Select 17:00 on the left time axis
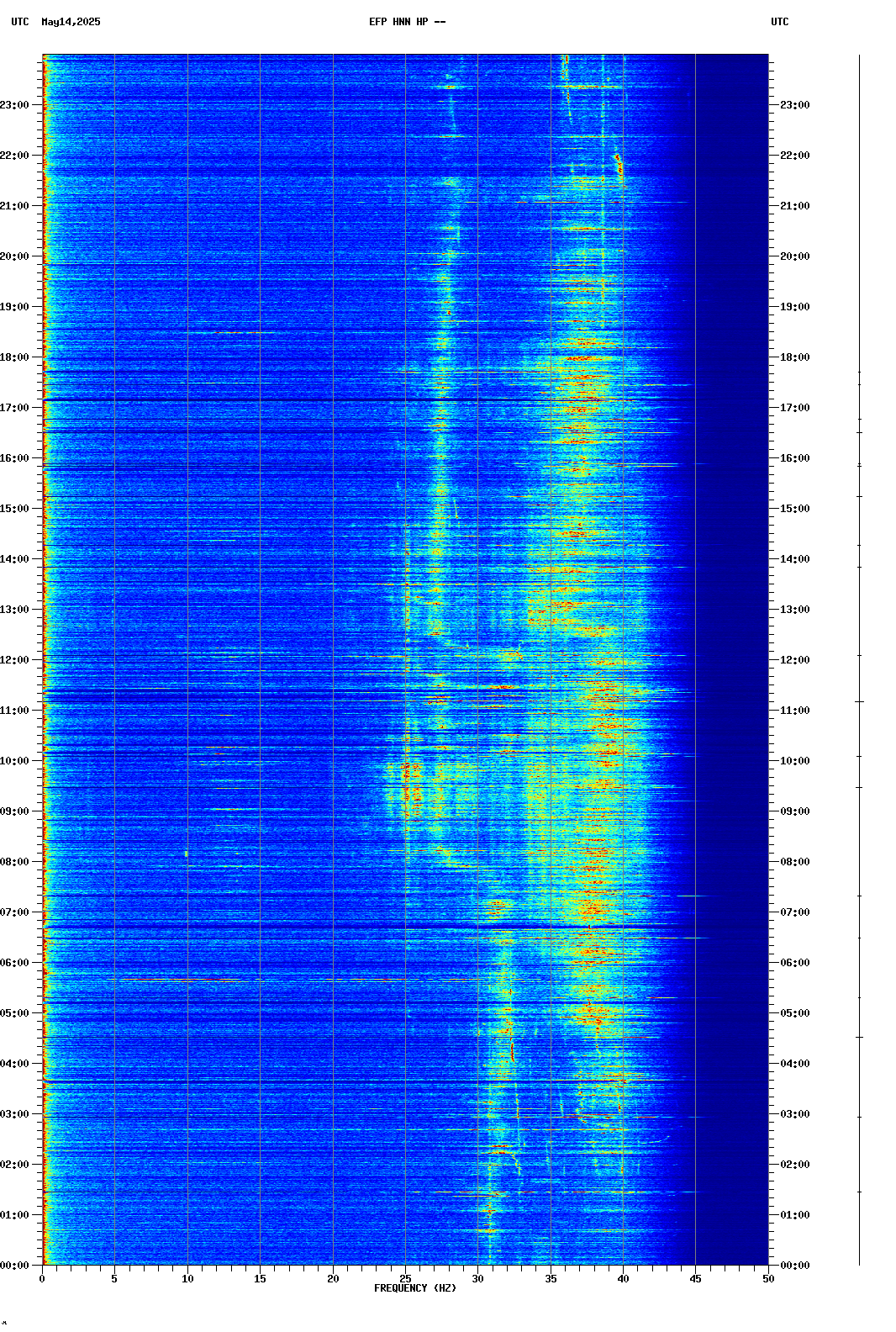 (14, 408)
